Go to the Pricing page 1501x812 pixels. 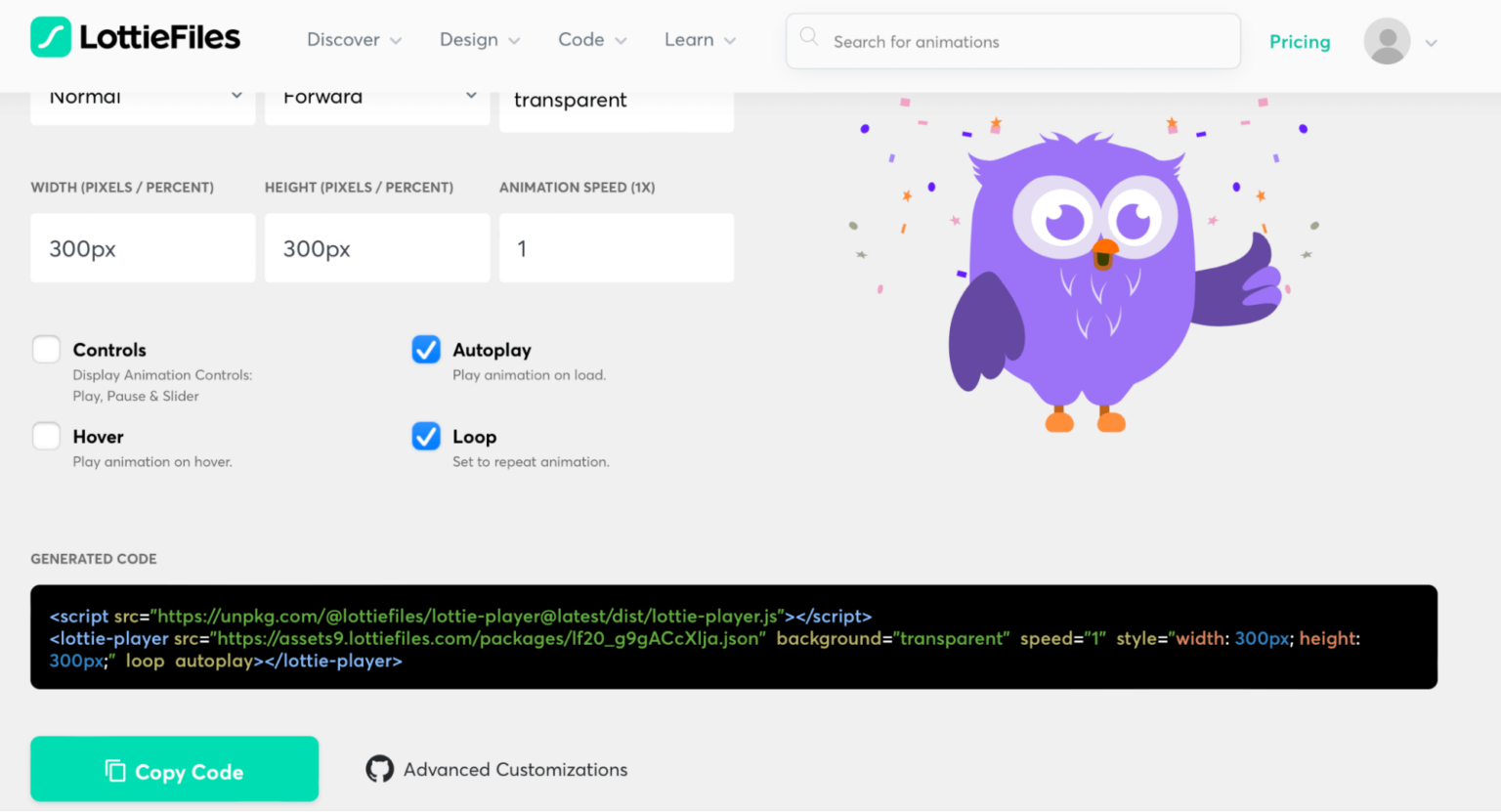click(1300, 42)
